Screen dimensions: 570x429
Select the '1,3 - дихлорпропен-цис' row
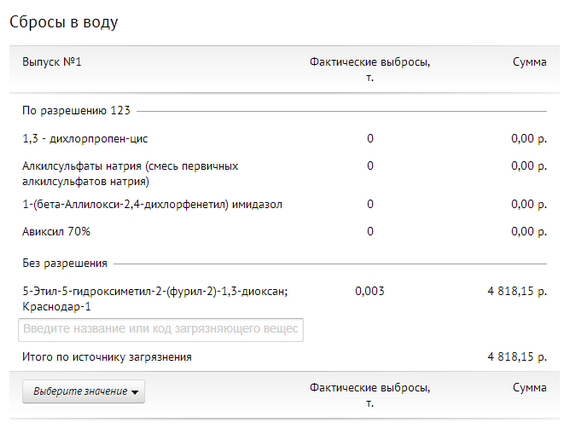284,139
